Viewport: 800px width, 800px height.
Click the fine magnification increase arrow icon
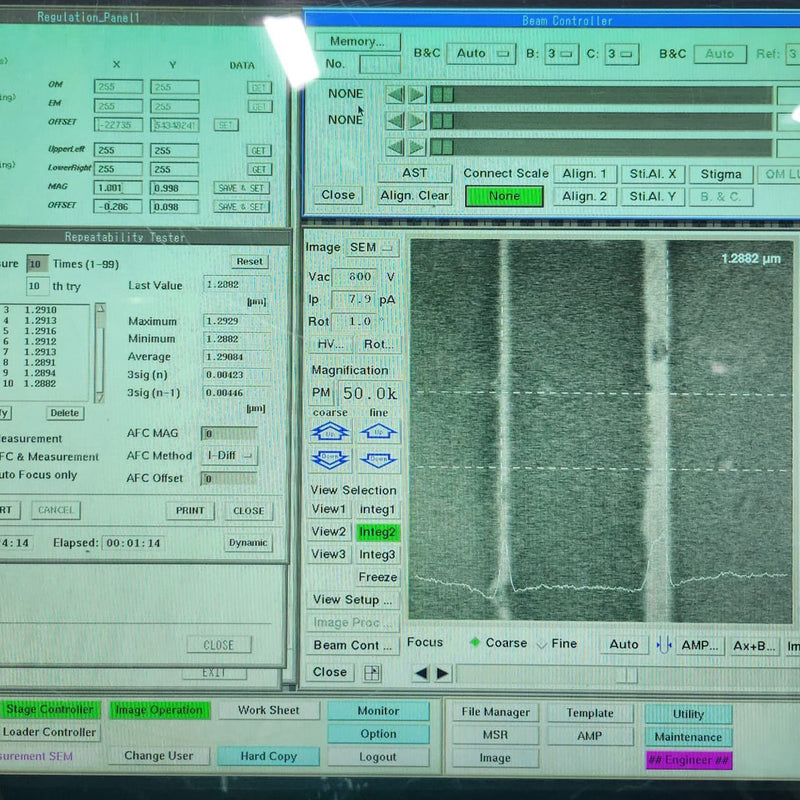[377, 428]
